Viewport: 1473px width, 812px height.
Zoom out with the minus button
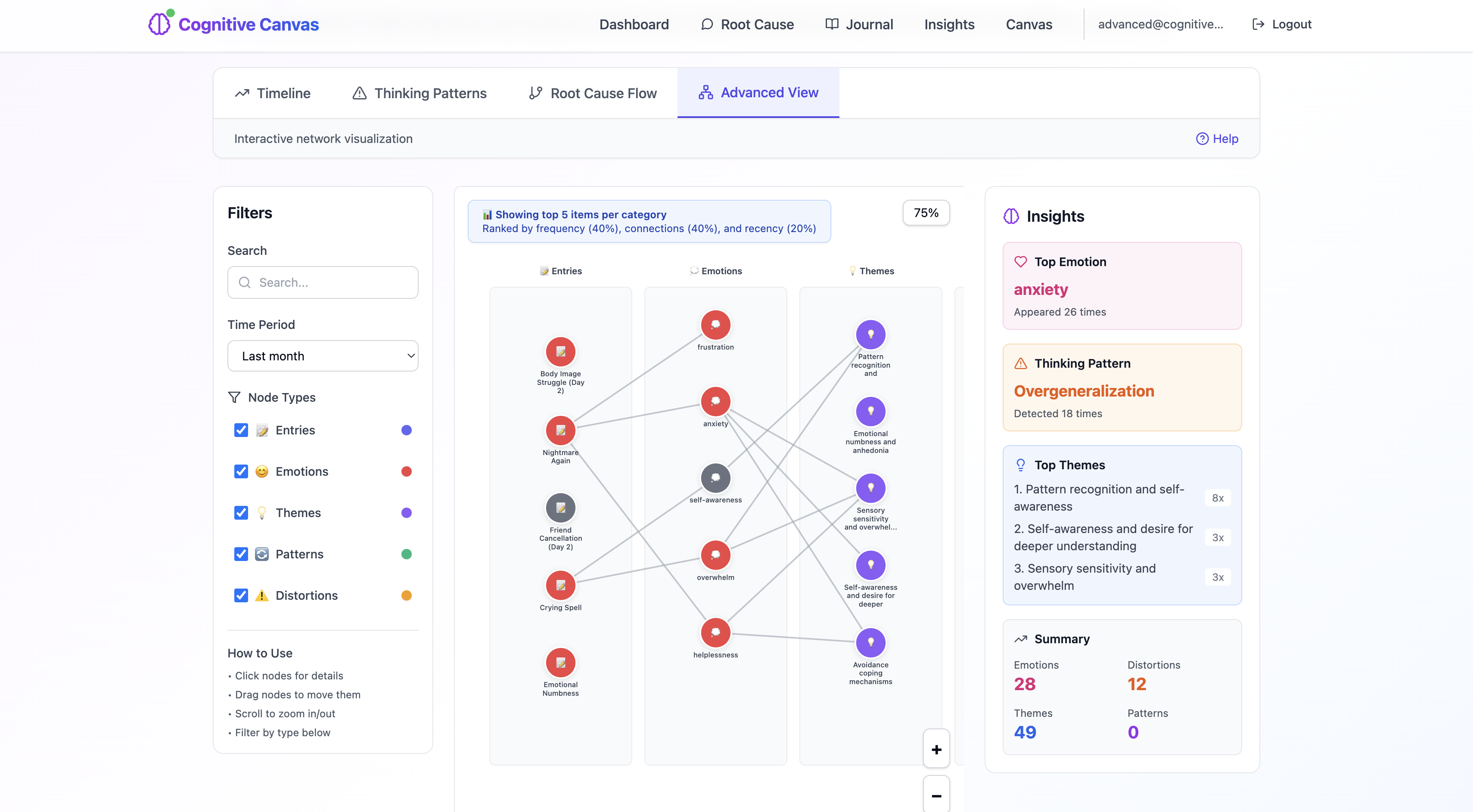tap(936, 796)
